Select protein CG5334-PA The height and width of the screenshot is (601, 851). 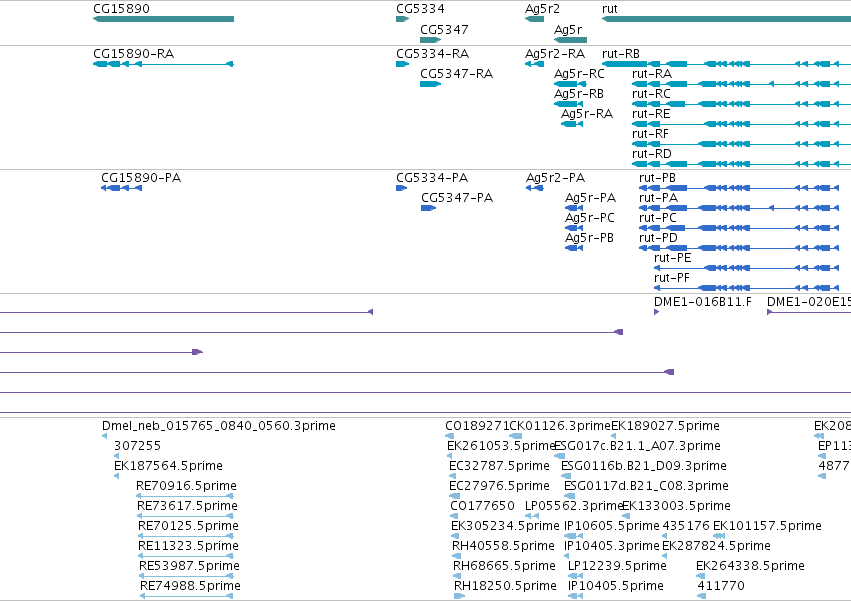(x=432, y=178)
